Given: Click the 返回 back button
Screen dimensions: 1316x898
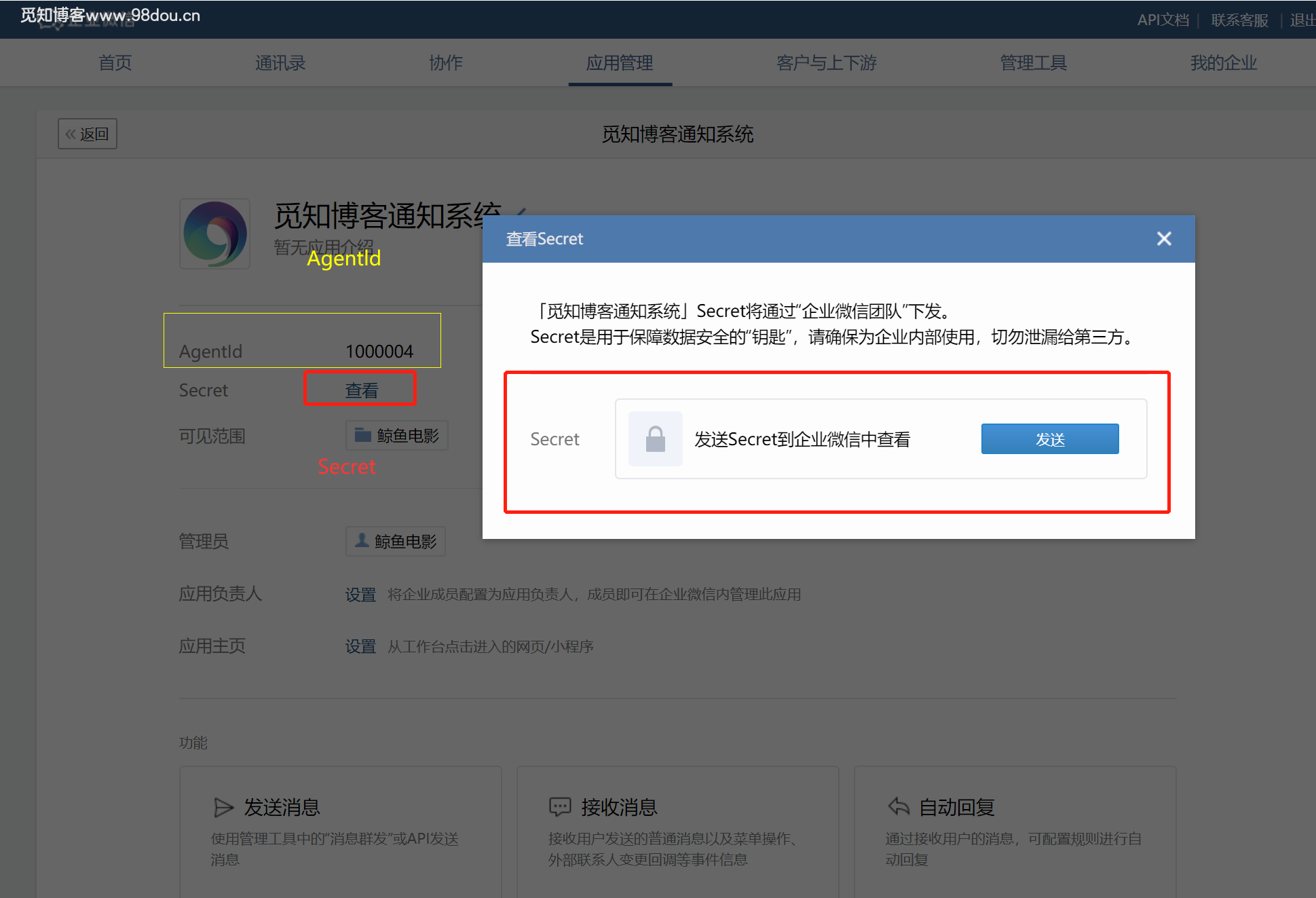Looking at the screenshot, I should coord(88,134).
